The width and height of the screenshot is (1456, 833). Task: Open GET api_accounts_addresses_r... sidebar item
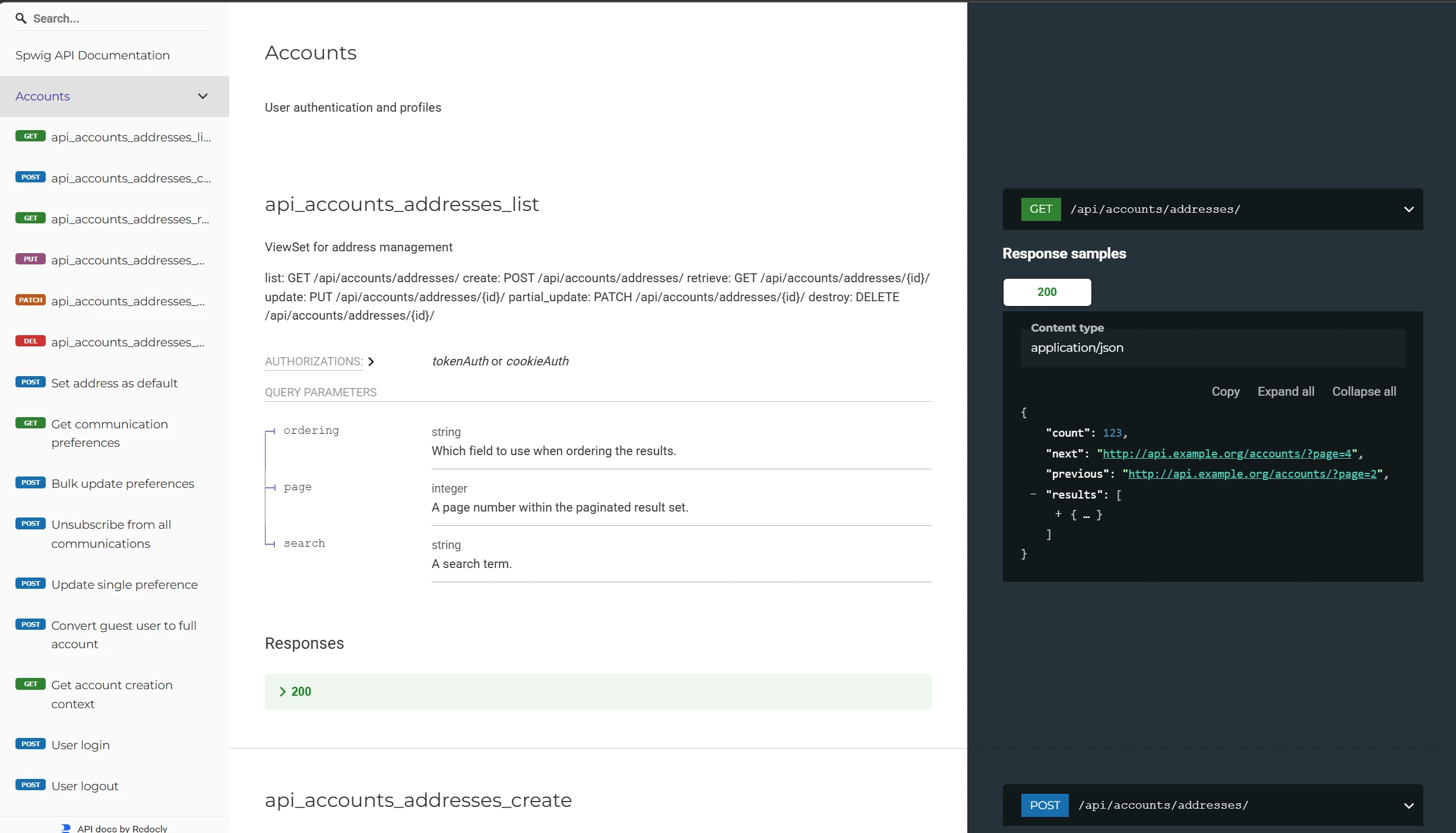click(114, 219)
